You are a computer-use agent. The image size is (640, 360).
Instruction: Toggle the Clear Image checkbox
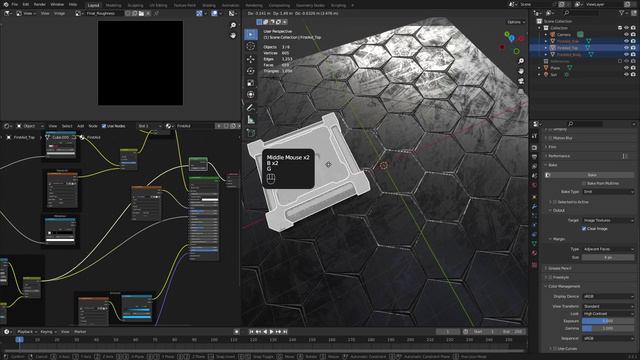pos(584,229)
